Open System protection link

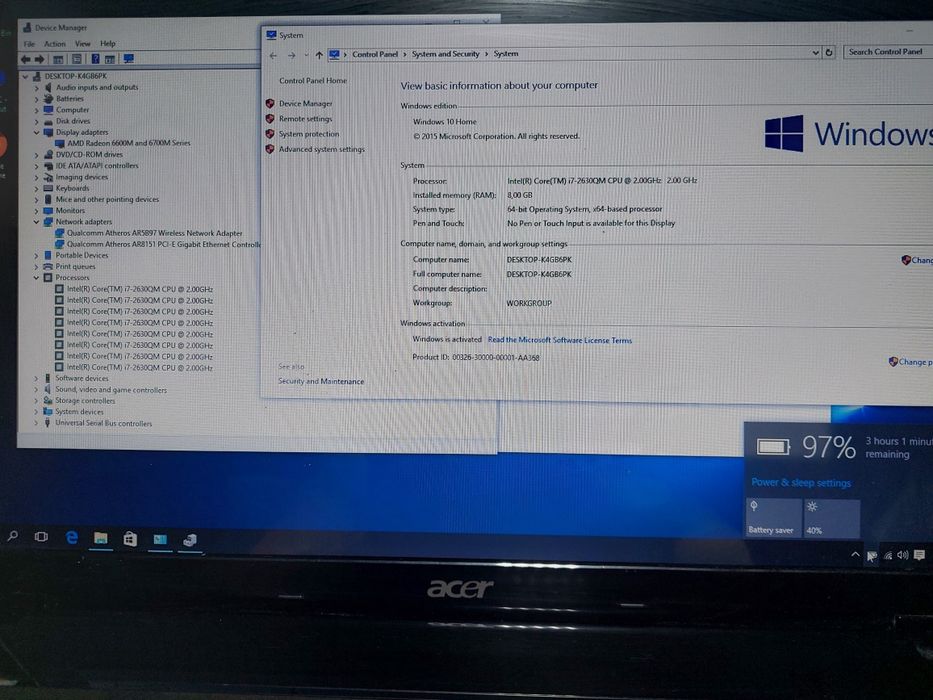[x=309, y=134]
